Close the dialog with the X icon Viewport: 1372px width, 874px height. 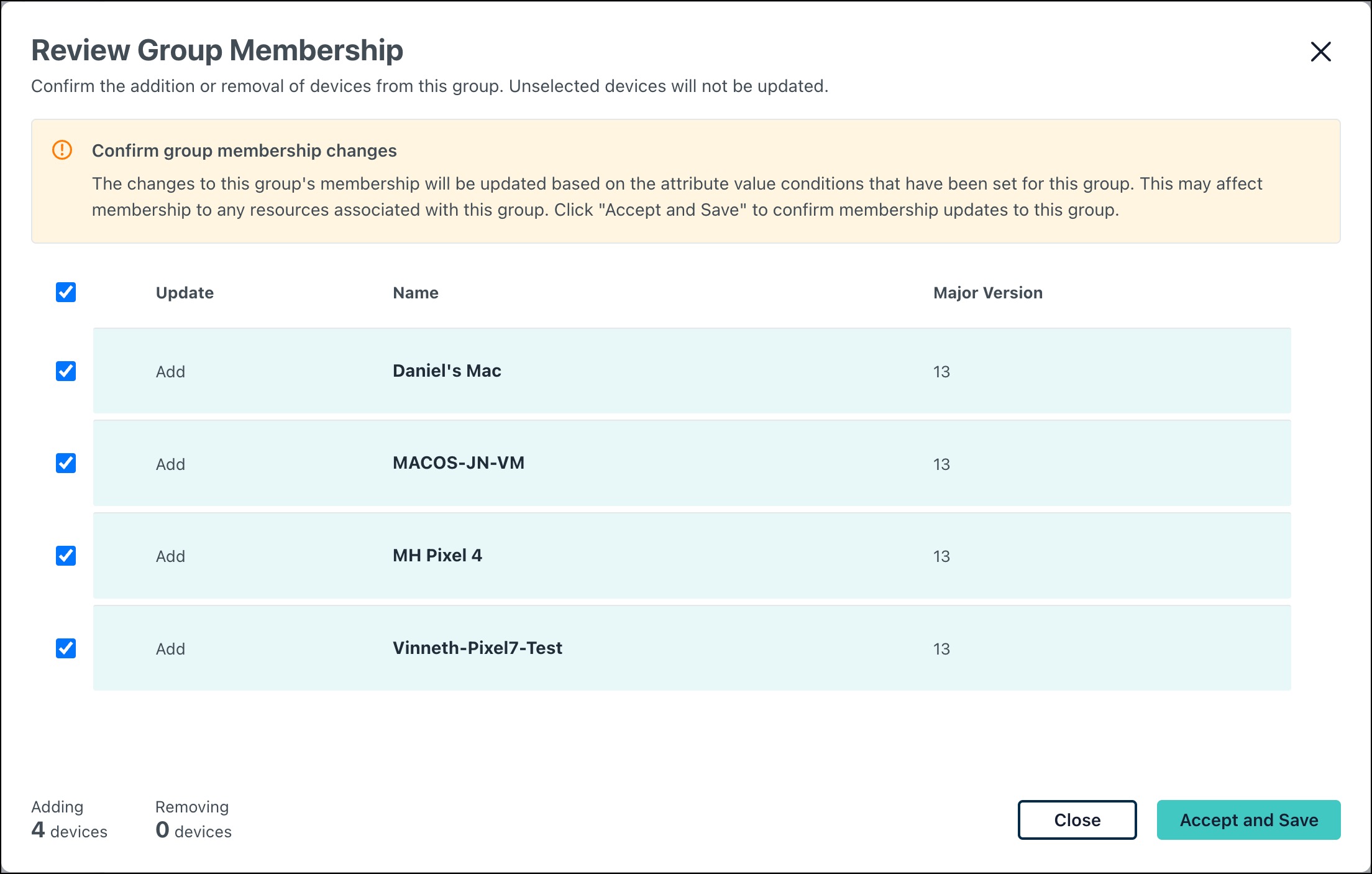pyautogui.click(x=1320, y=52)
